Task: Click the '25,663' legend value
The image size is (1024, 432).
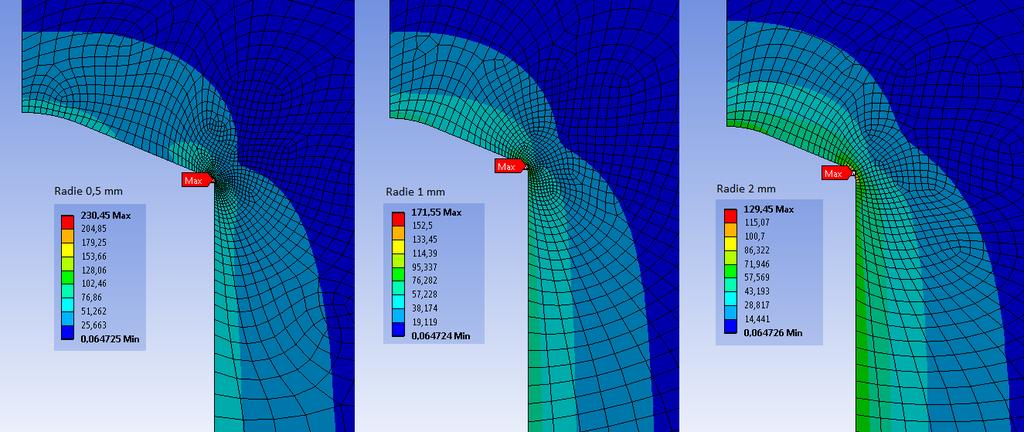Action: 93,324
